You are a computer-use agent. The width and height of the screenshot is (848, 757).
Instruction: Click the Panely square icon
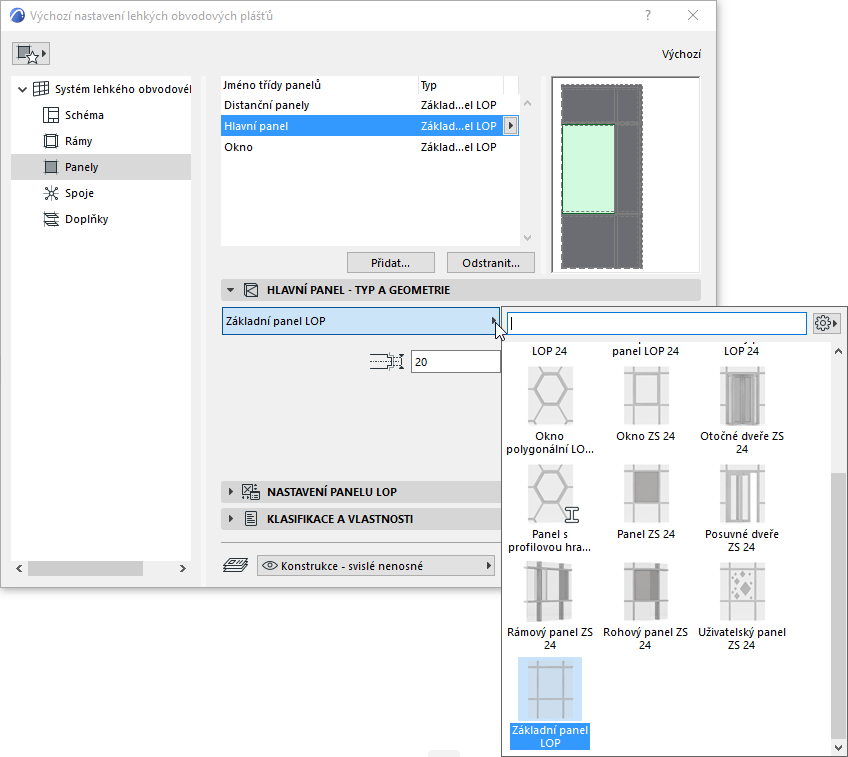(51, 167)
